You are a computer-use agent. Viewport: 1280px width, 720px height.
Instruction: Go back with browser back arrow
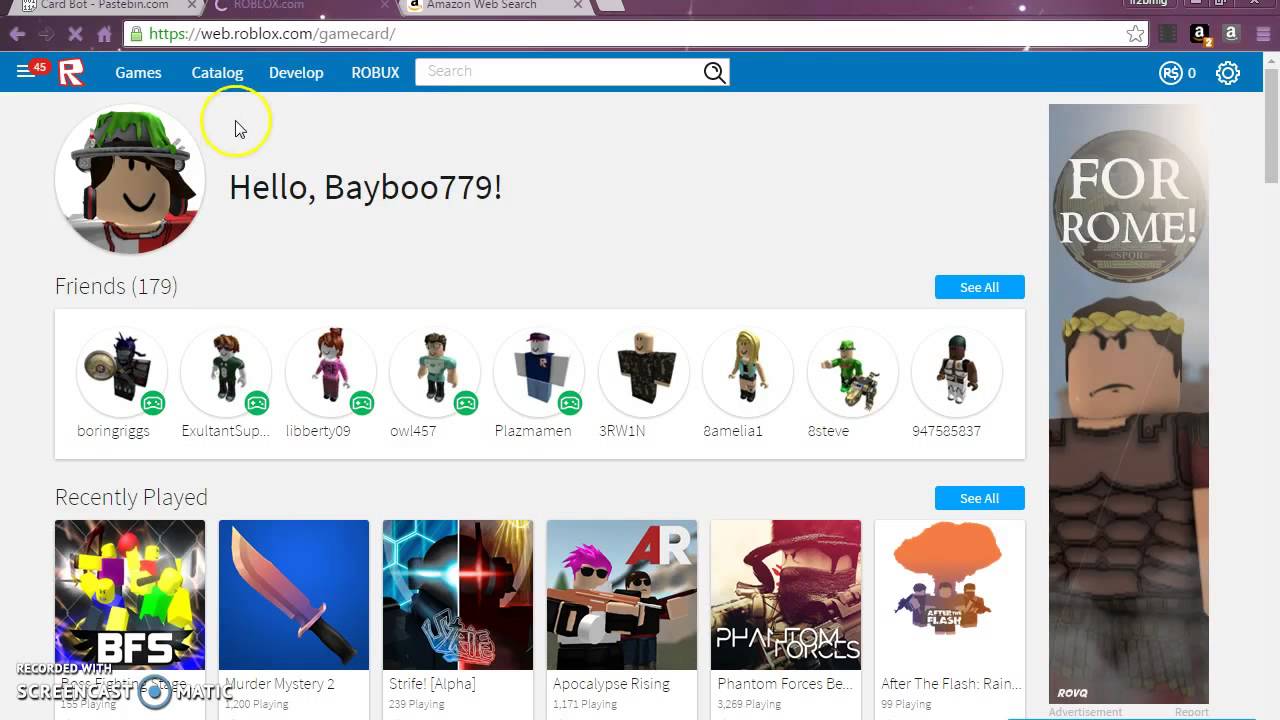[17, 34]
